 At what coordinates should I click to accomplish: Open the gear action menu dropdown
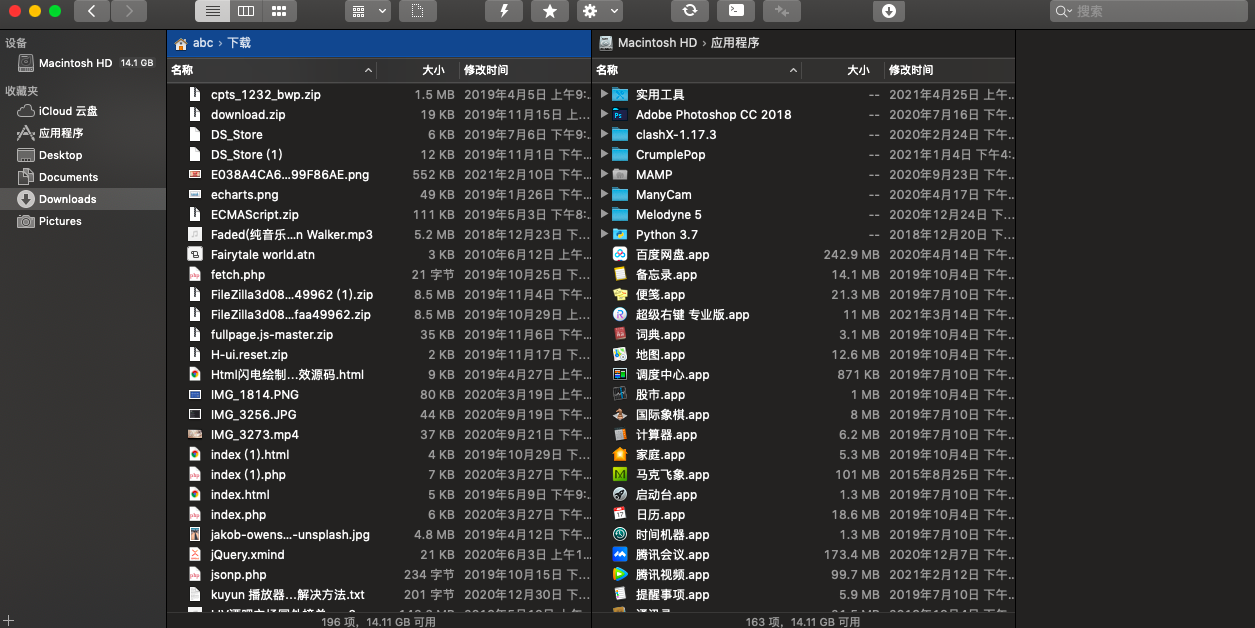[600, 11]
